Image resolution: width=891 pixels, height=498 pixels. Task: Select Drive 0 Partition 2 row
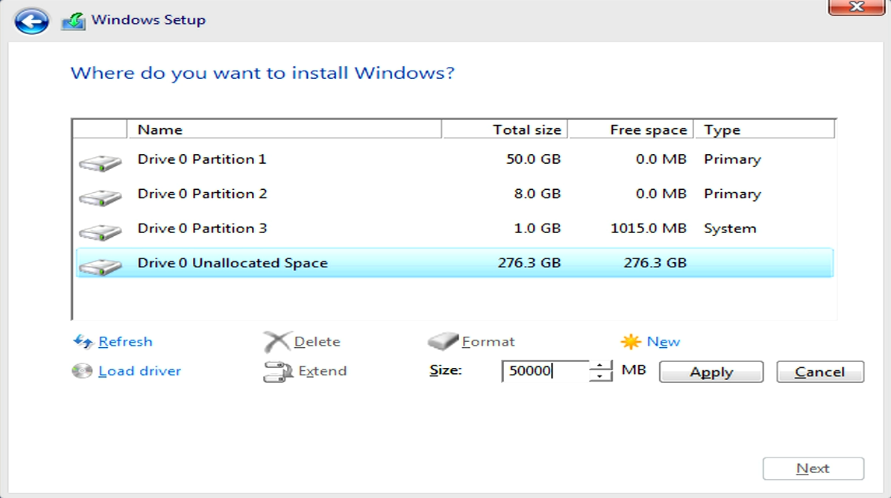pyautogui.click(x=454, y=194)
